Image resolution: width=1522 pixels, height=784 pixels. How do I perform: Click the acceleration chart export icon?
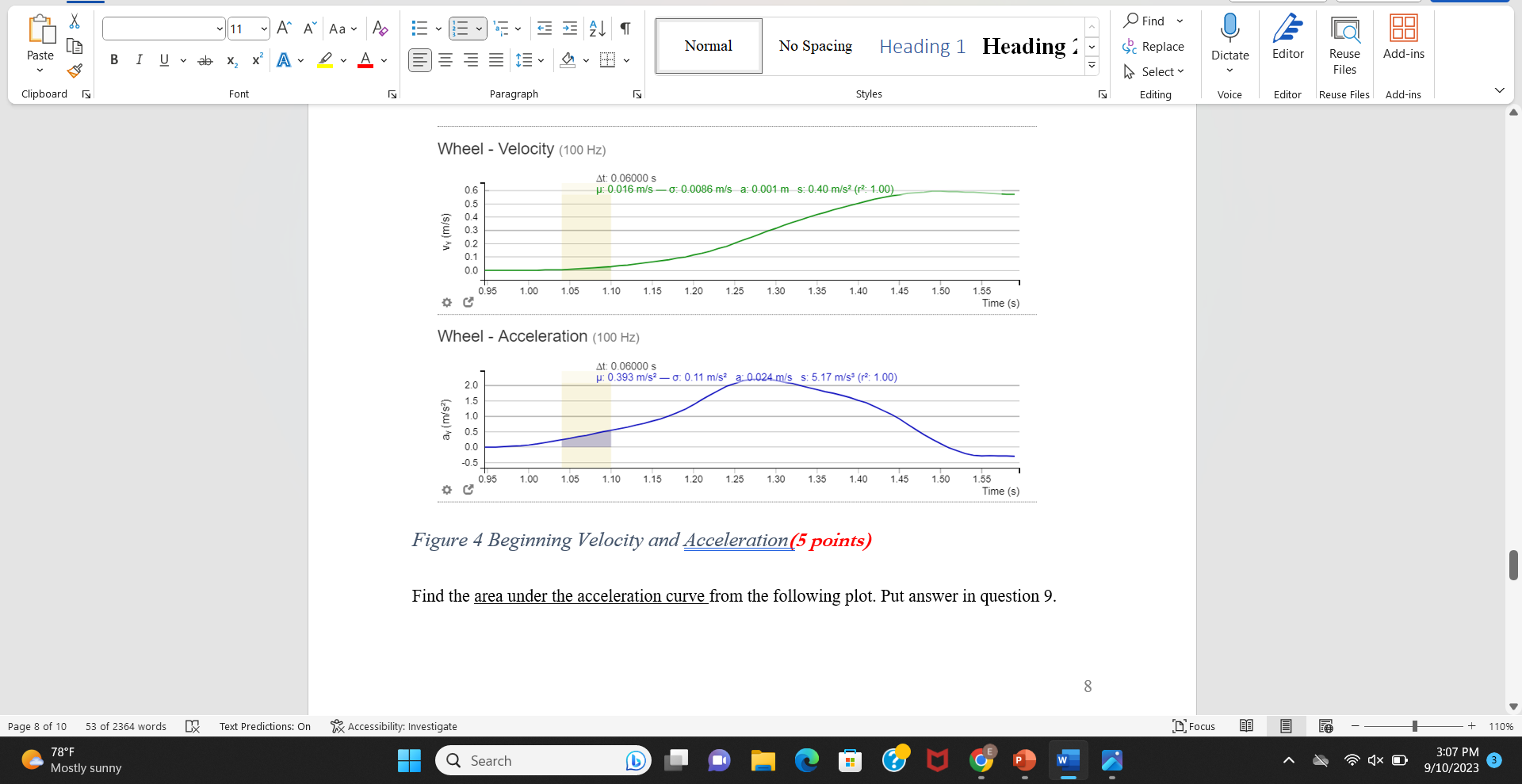468,490
